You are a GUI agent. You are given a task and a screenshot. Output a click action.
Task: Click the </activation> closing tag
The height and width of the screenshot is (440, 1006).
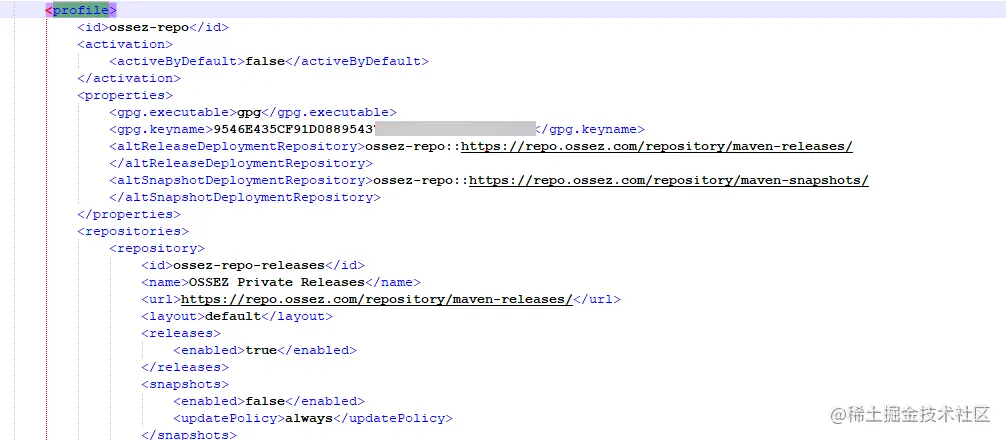click(x=129, y=78)
